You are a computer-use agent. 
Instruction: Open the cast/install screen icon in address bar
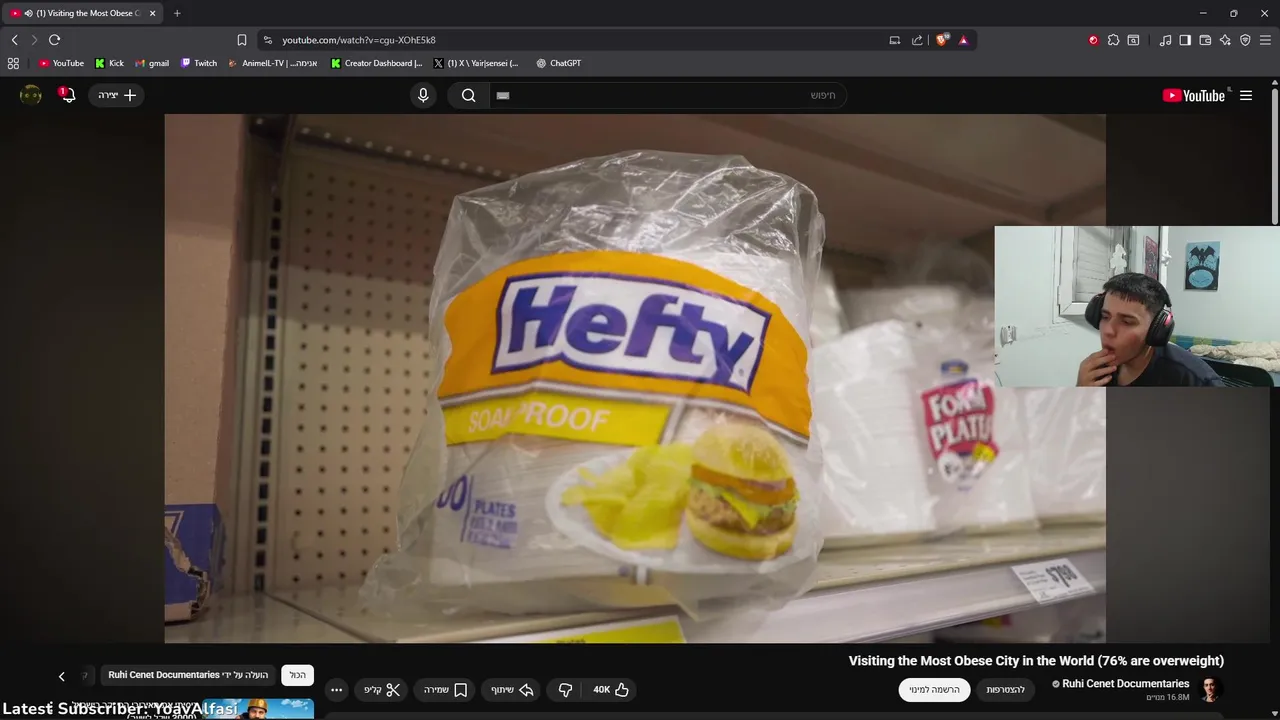tap(895, 40)
